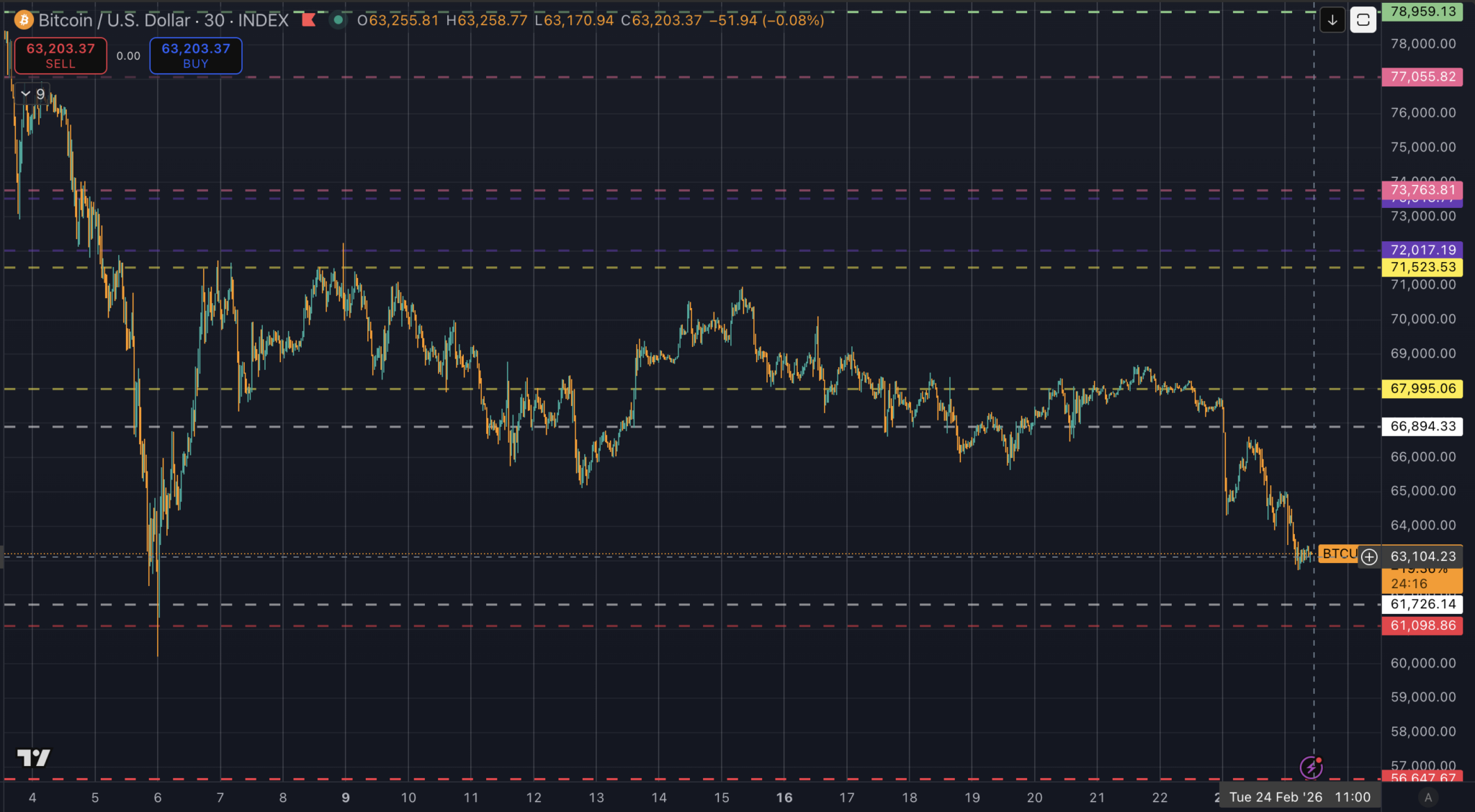Collapse the position widget via the 9 chevron
This screenshot has height=812, width=1475.
pyautogui.click(x=26, y=94)
